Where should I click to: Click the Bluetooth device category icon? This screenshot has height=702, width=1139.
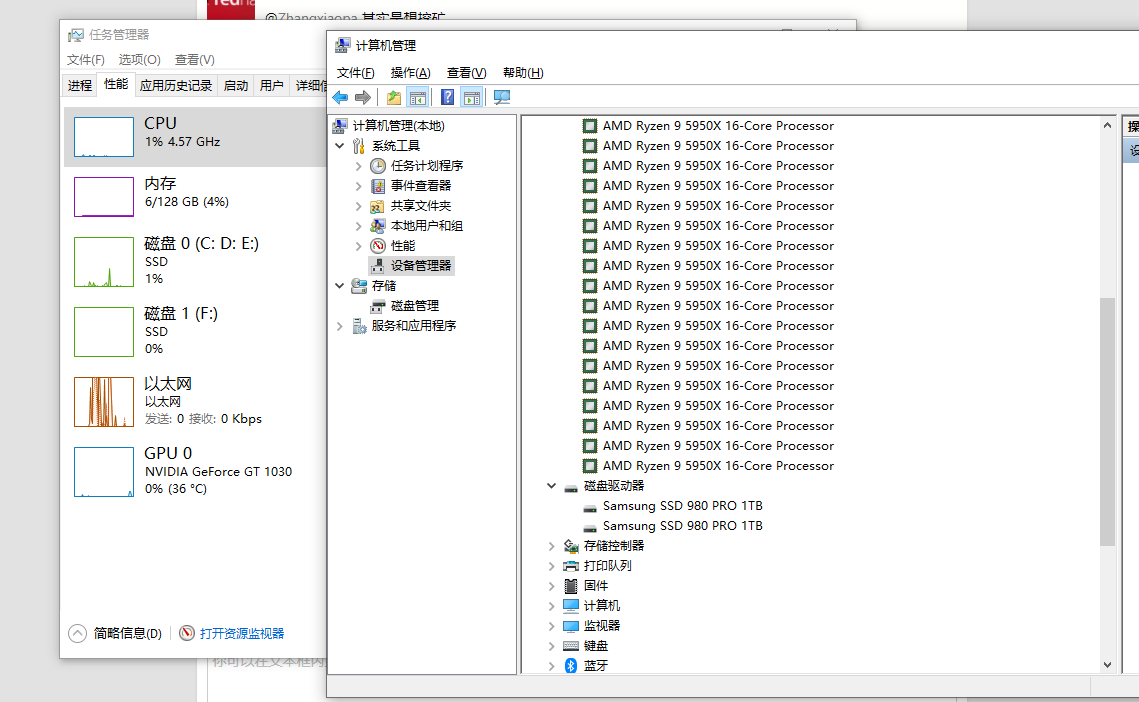pyautogui.click(x=571, y=666)
